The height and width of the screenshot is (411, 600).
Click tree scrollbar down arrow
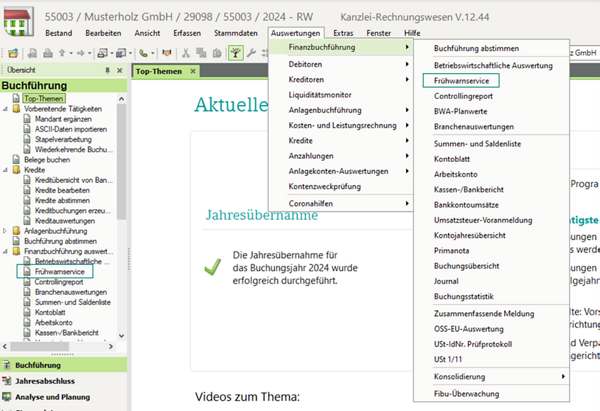[121, 336]
